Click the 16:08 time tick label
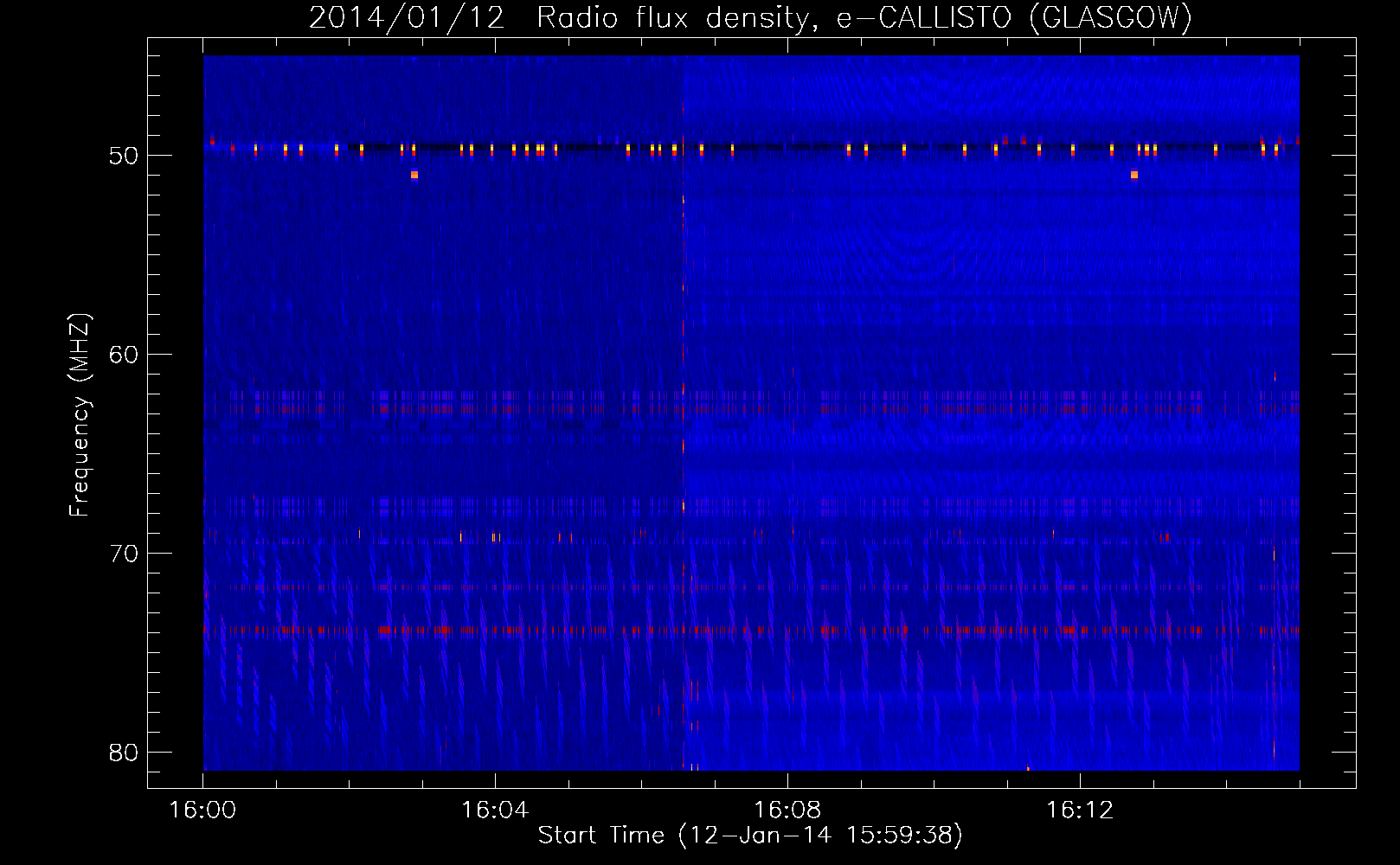 point(787,811)
